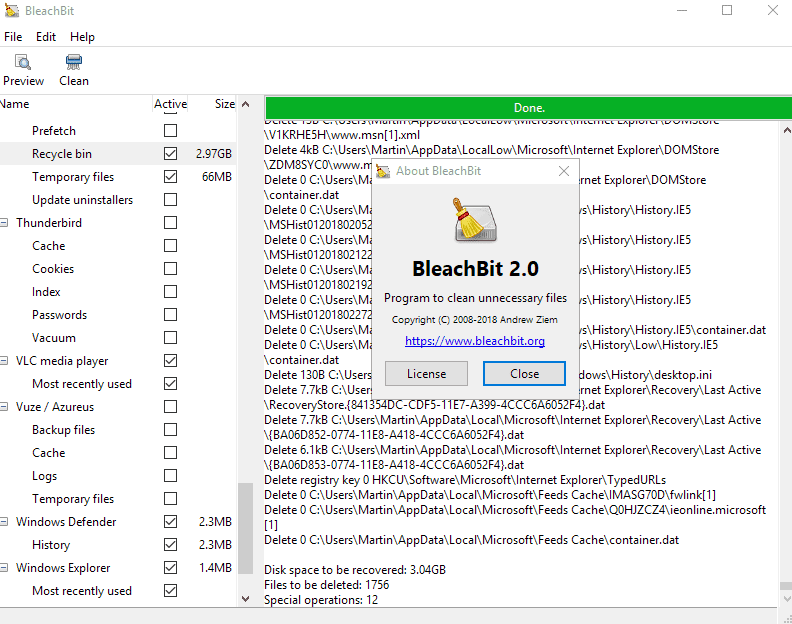This screenshot has height=624, width=792.
Task: Click the Size column header
Action: (212, 104)
